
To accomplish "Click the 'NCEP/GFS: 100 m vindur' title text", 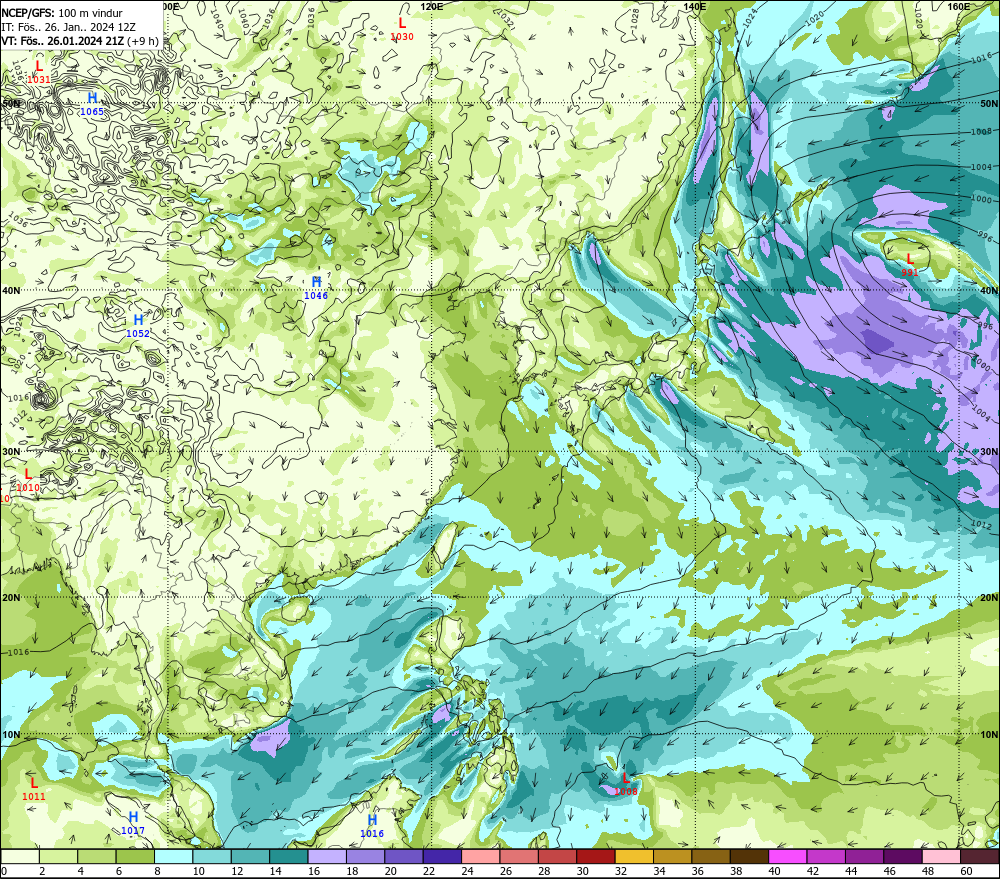I will [x=62, y=13].
